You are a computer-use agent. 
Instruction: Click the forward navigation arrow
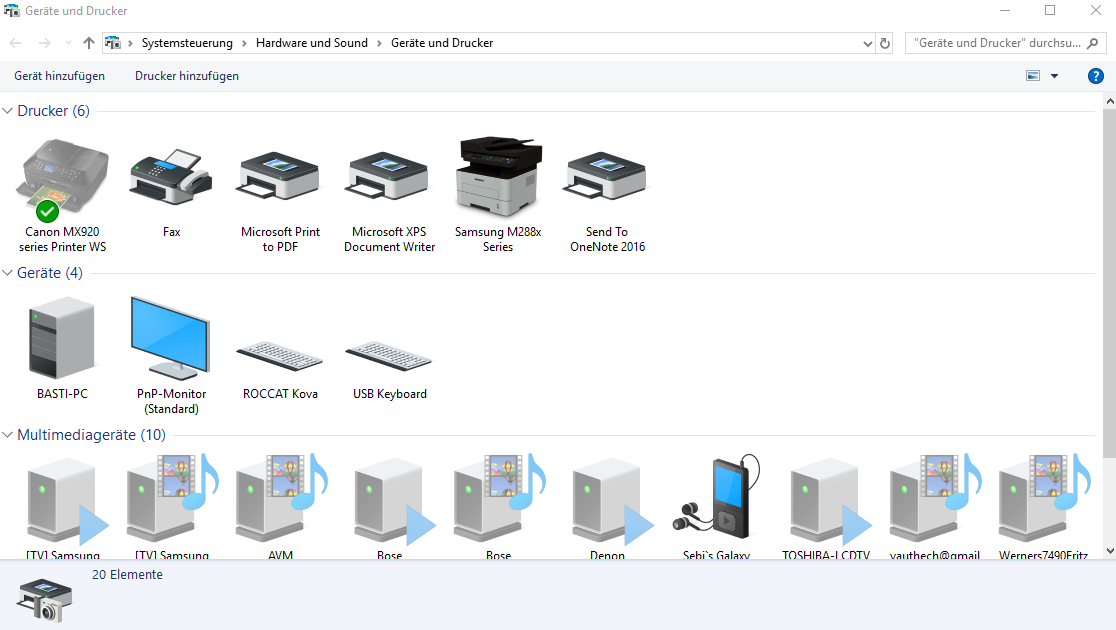(x=45, y=43)
